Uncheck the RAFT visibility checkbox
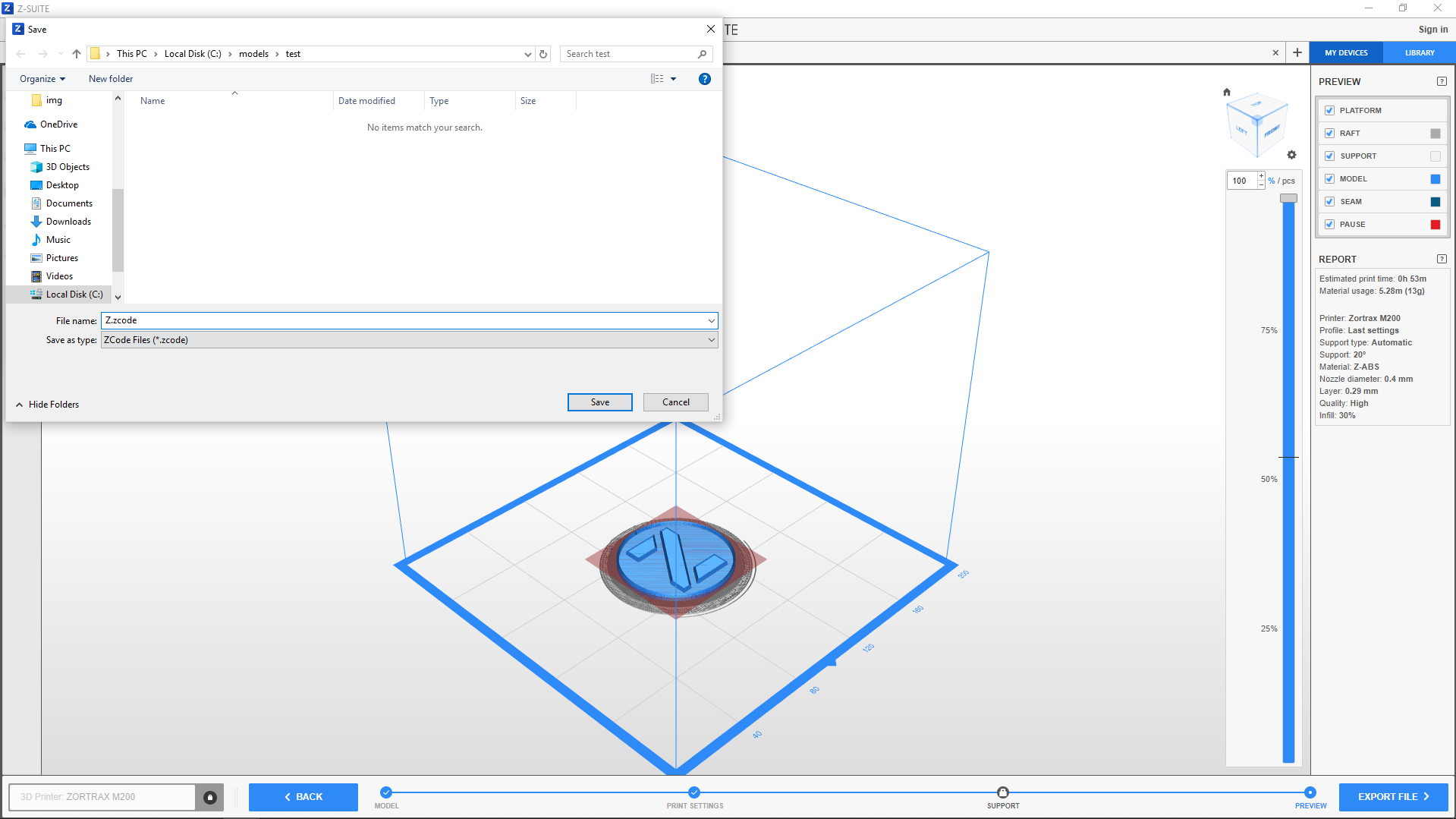 (x=1329, y=134)
